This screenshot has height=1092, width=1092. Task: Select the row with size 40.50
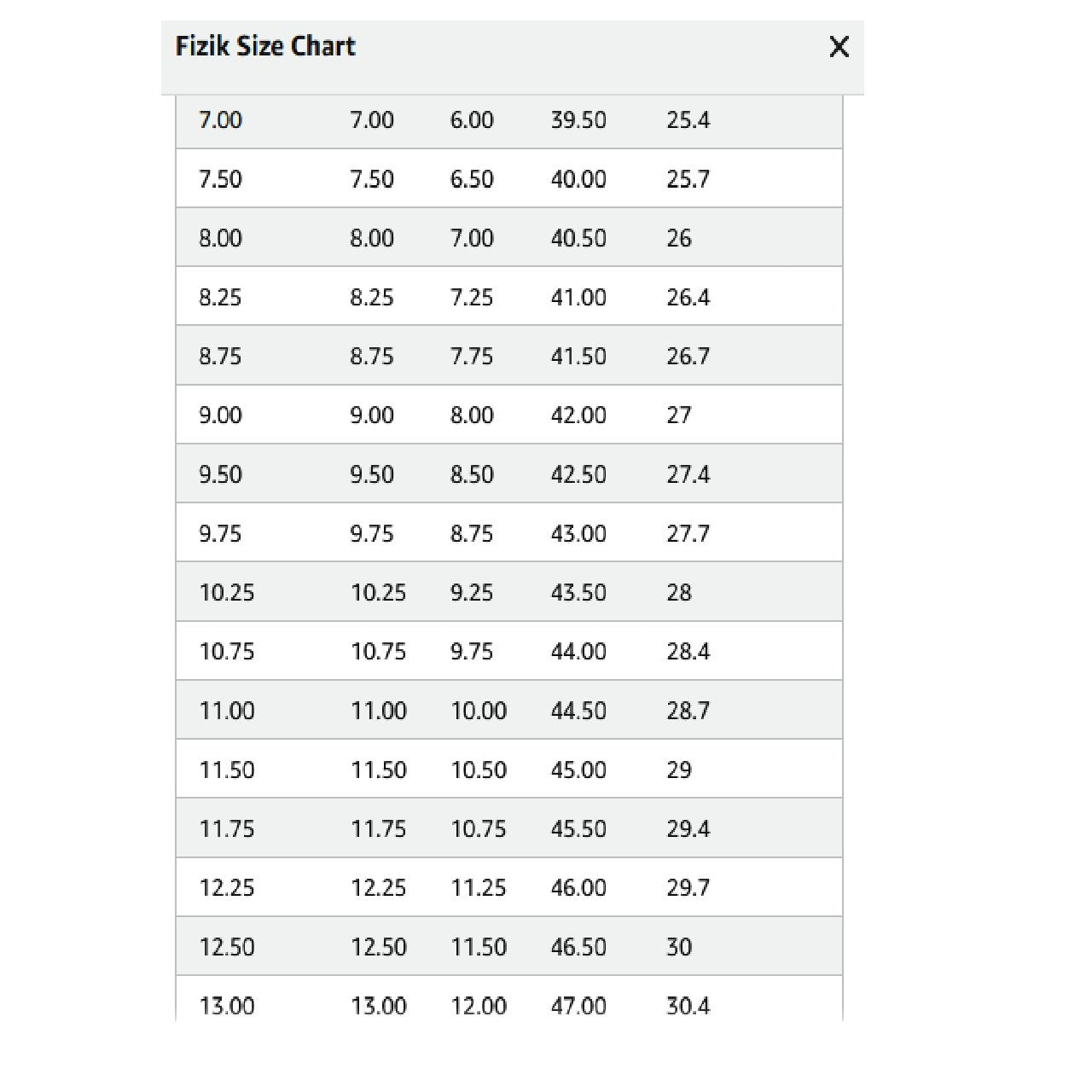(x=578, y=238)
